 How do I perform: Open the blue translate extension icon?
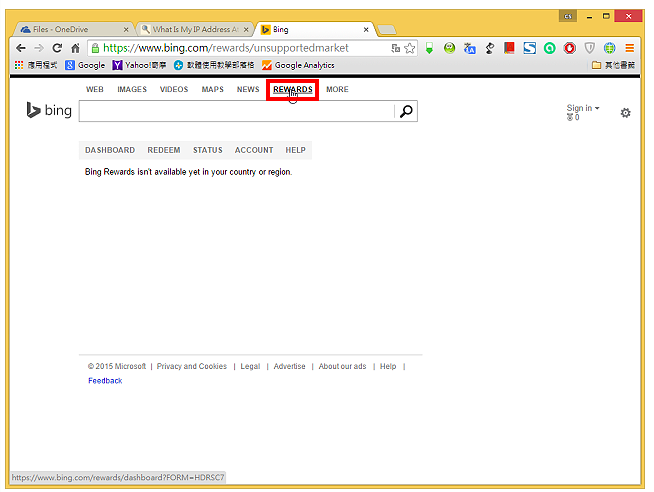point(469,48)
